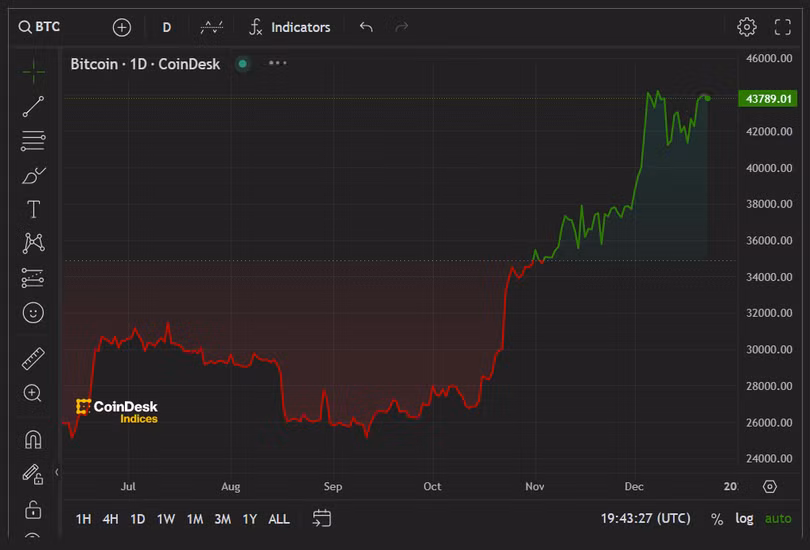Viewport: 810px width, 550px height.
Task: Select the ruler measure tool
Action: pos(34,358)
